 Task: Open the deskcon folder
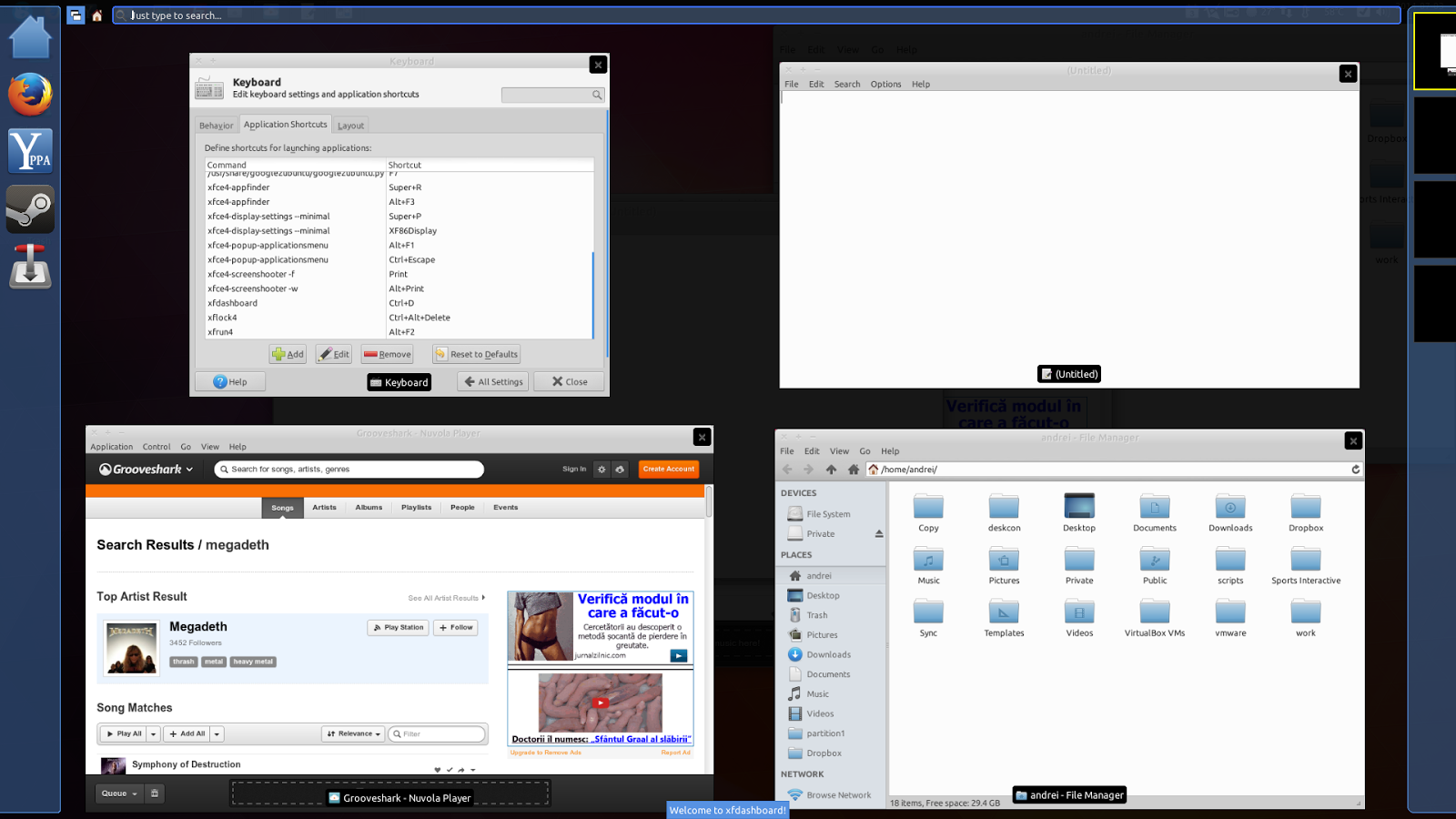(1004, 513)
